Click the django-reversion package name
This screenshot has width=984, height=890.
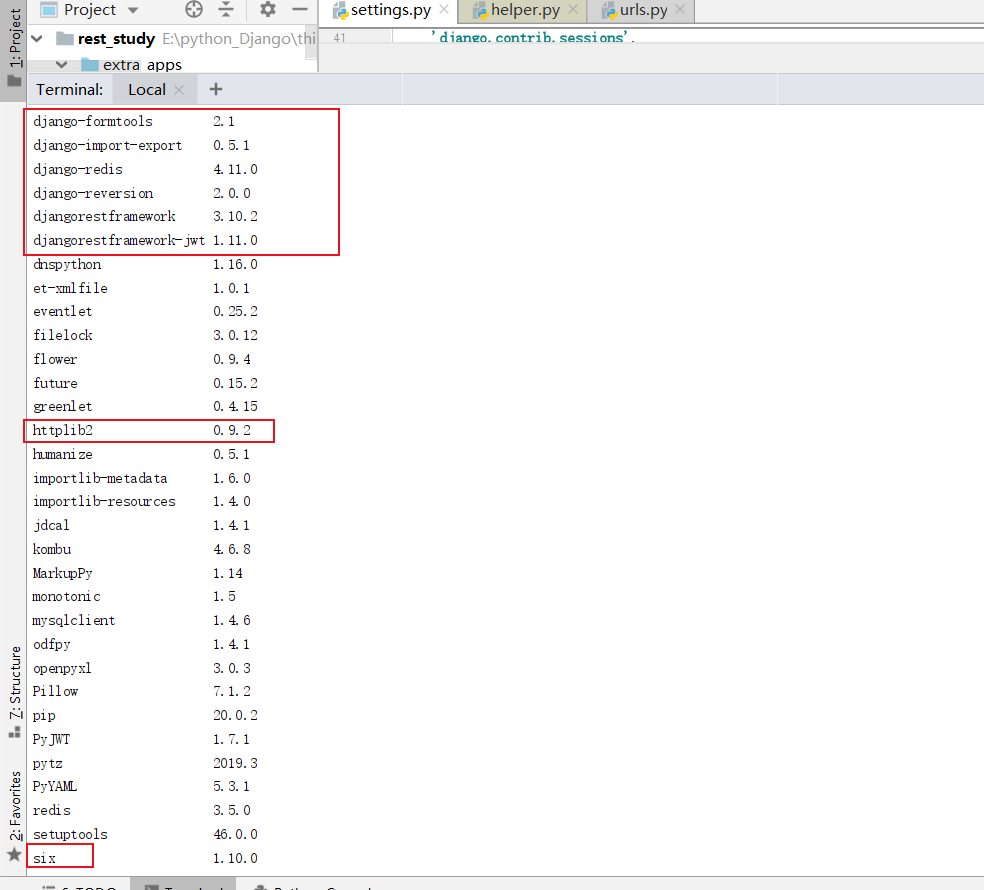pyautogui.click(x=93, y=193)
